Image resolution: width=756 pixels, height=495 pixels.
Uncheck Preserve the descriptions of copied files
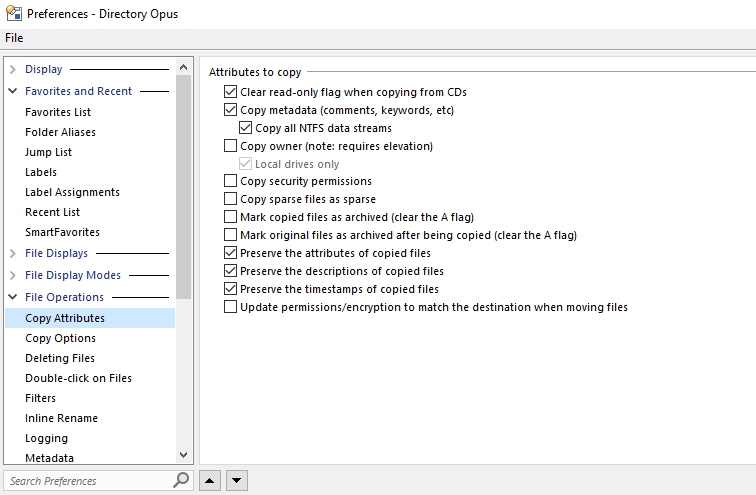pos(230,271)
